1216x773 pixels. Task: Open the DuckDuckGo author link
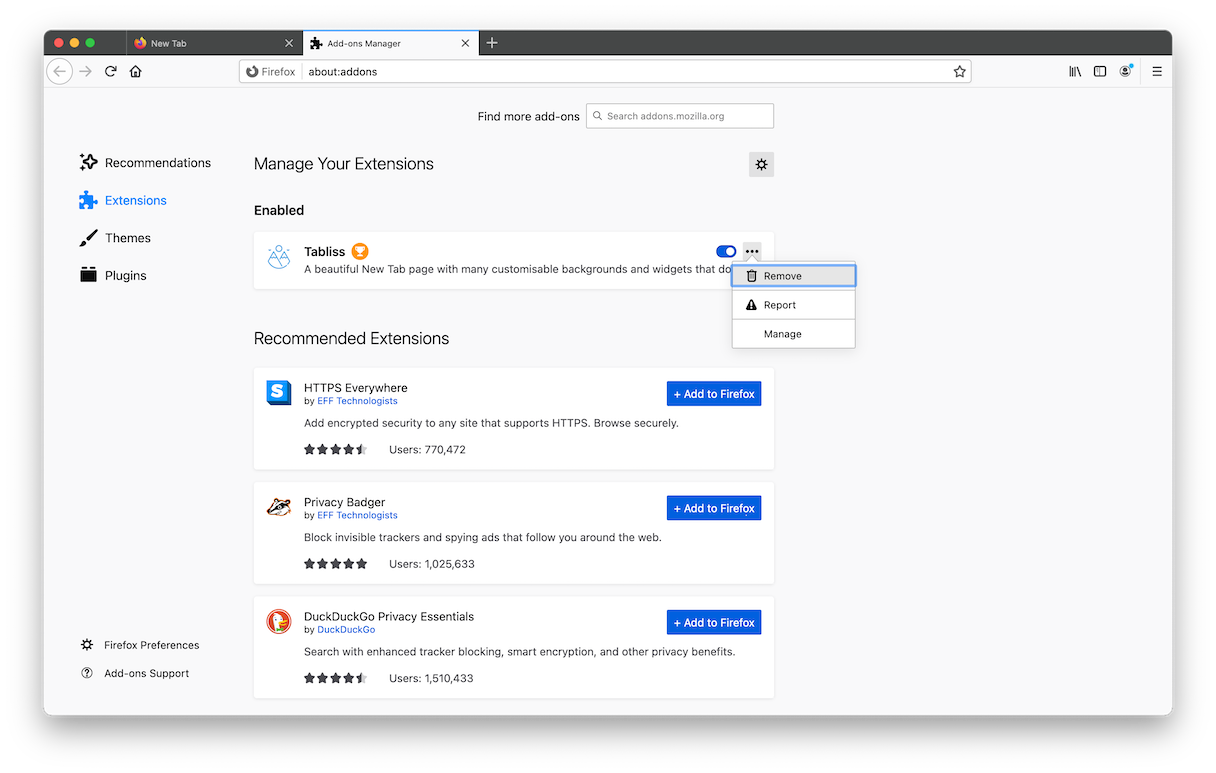(346, 630)
